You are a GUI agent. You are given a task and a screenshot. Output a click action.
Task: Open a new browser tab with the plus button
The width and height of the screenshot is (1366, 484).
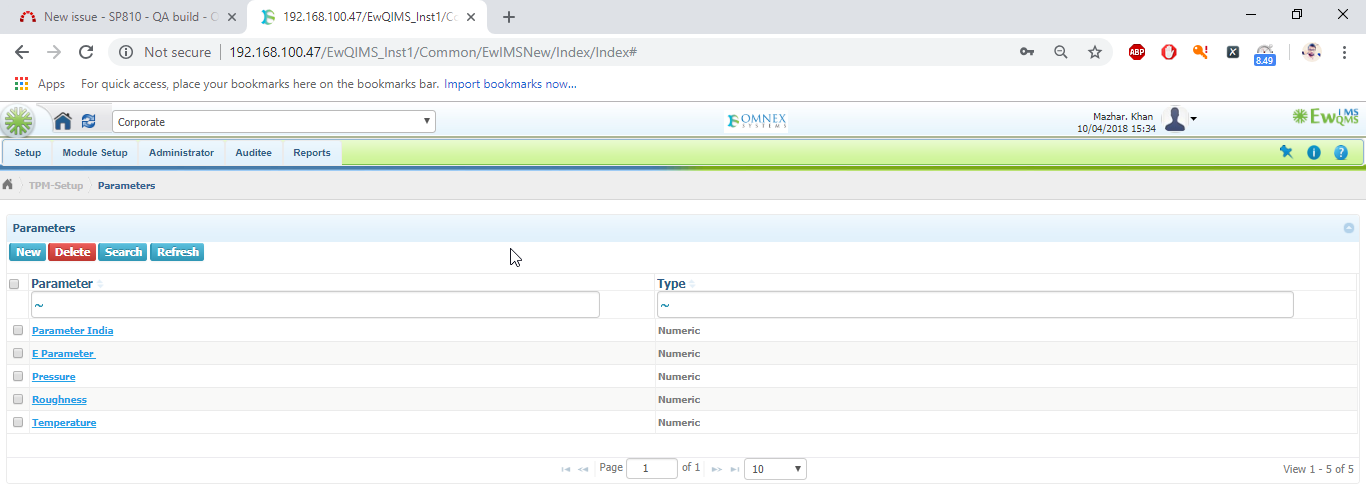point(509,17)
